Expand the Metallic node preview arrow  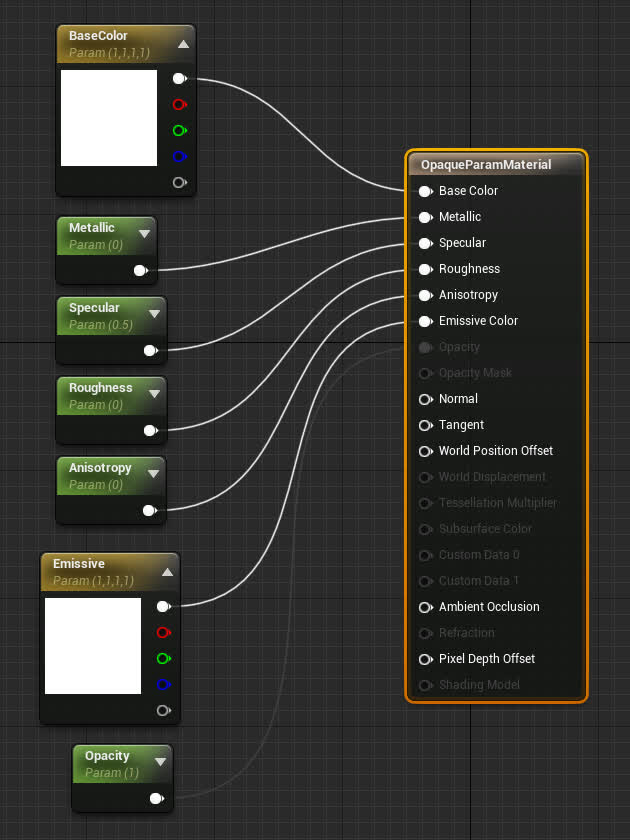click(144, 234)
